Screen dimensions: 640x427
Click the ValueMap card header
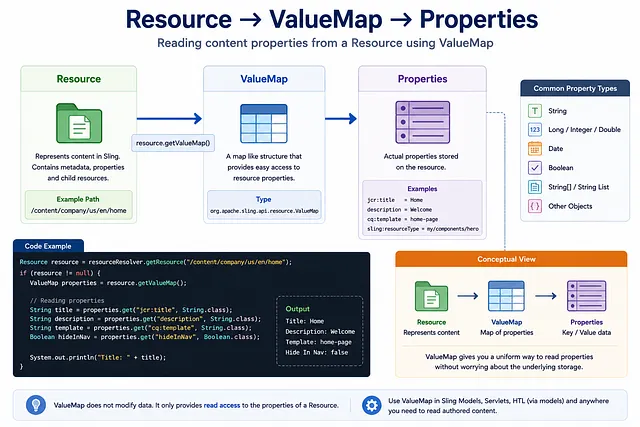click(x=264, y=79)
